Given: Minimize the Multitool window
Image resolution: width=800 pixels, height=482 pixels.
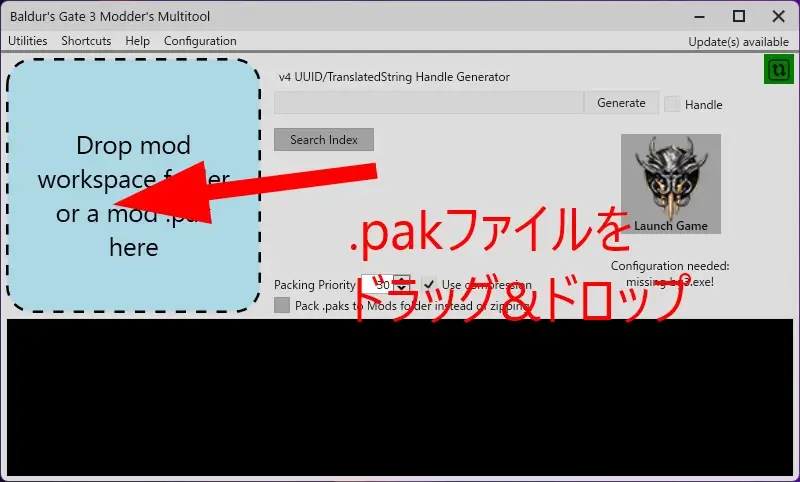Looking at the screenshot, I should pyautogui.click(x=699, y=16).
